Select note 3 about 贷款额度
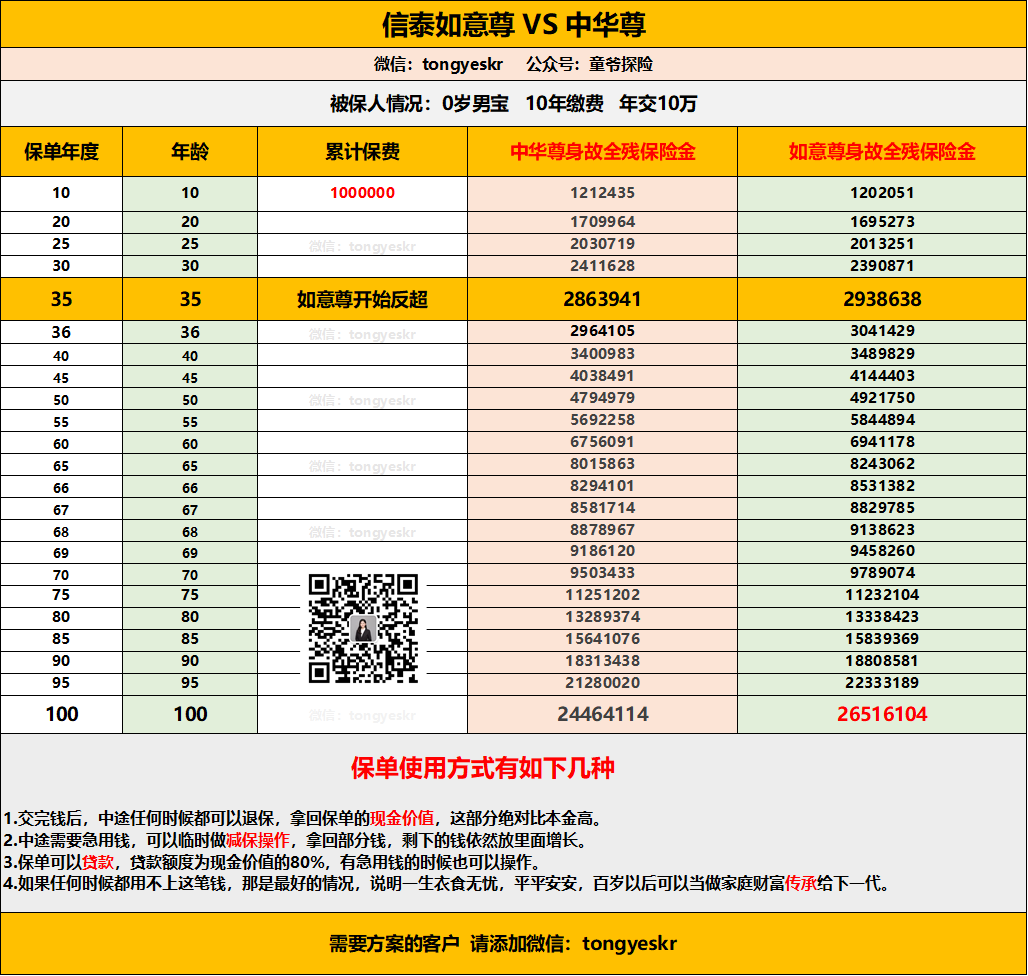1028x976 pixels. coord(272,862)
